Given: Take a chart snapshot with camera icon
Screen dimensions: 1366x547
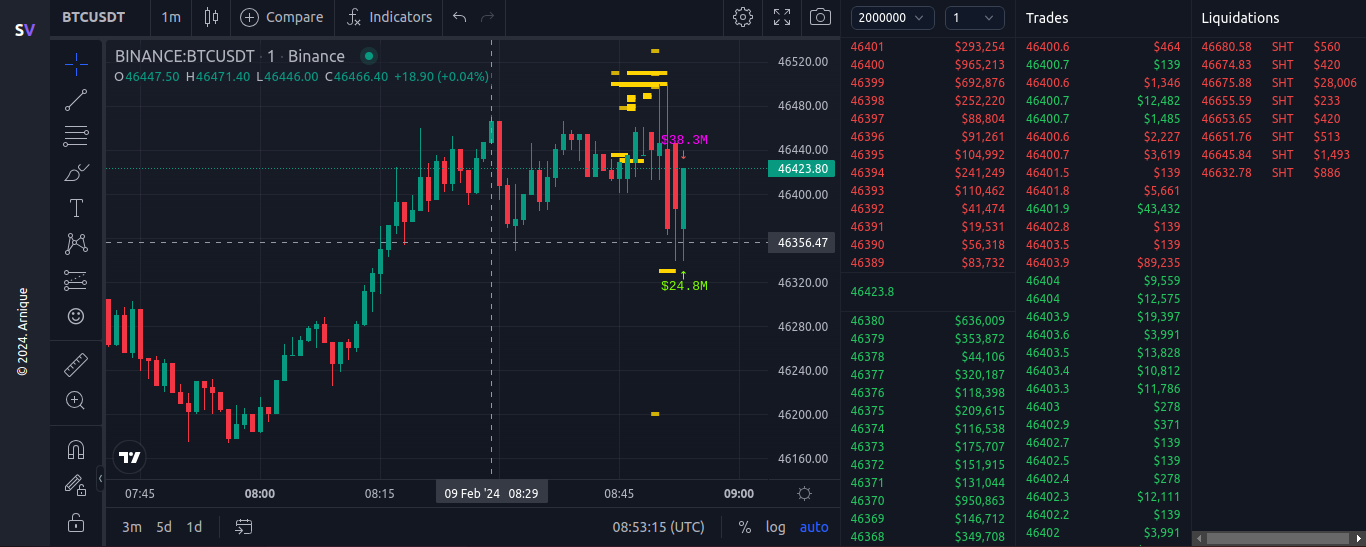Looking at the screenshot, I should (820, 17).
